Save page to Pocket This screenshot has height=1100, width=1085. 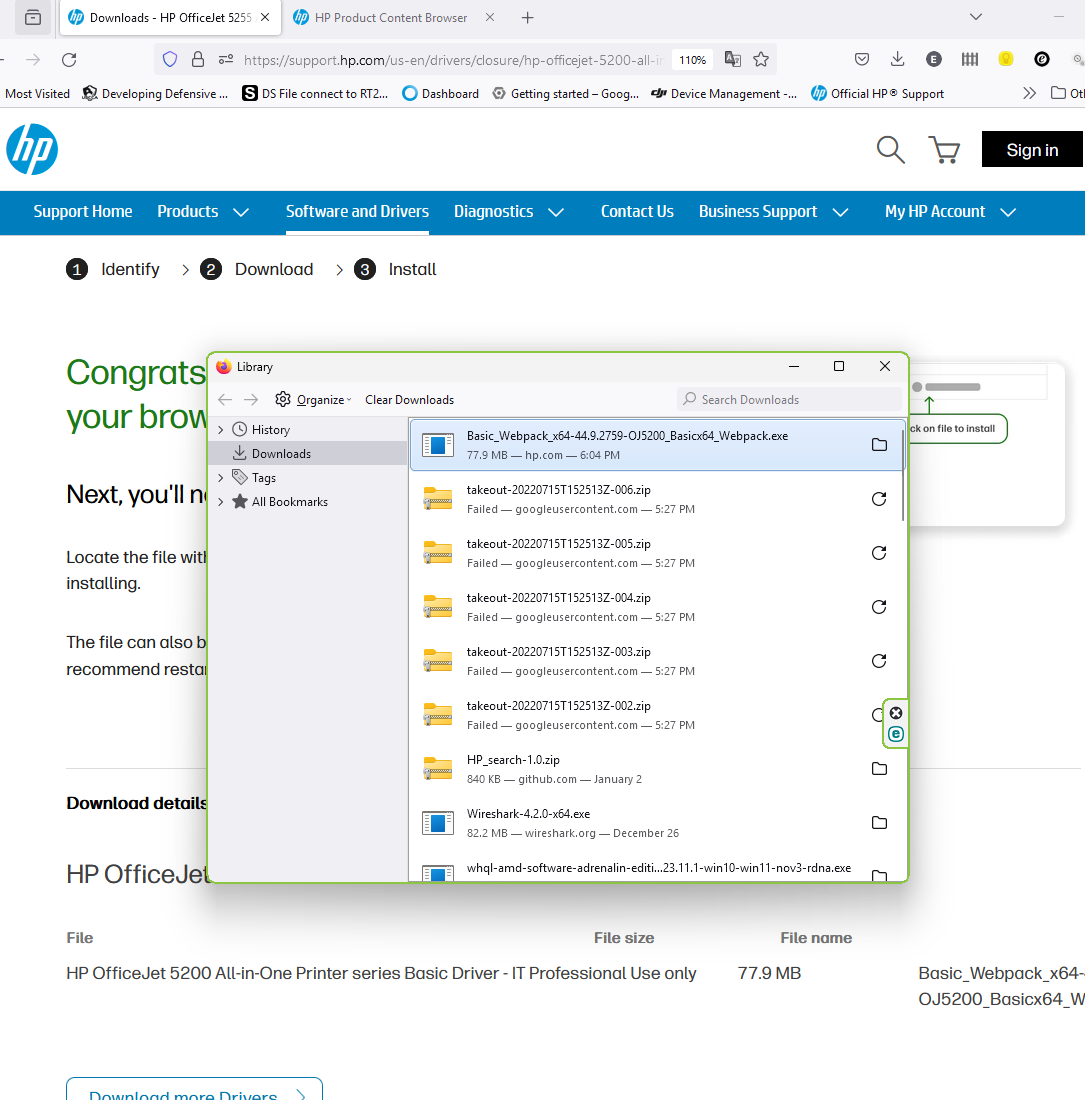[x=862, y=60]
